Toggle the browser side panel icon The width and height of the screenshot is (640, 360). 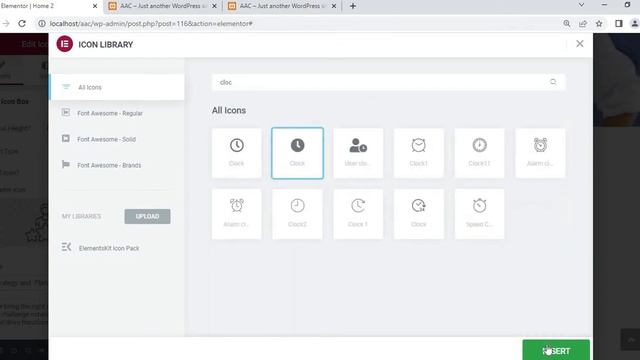click(x=619, y=24)
